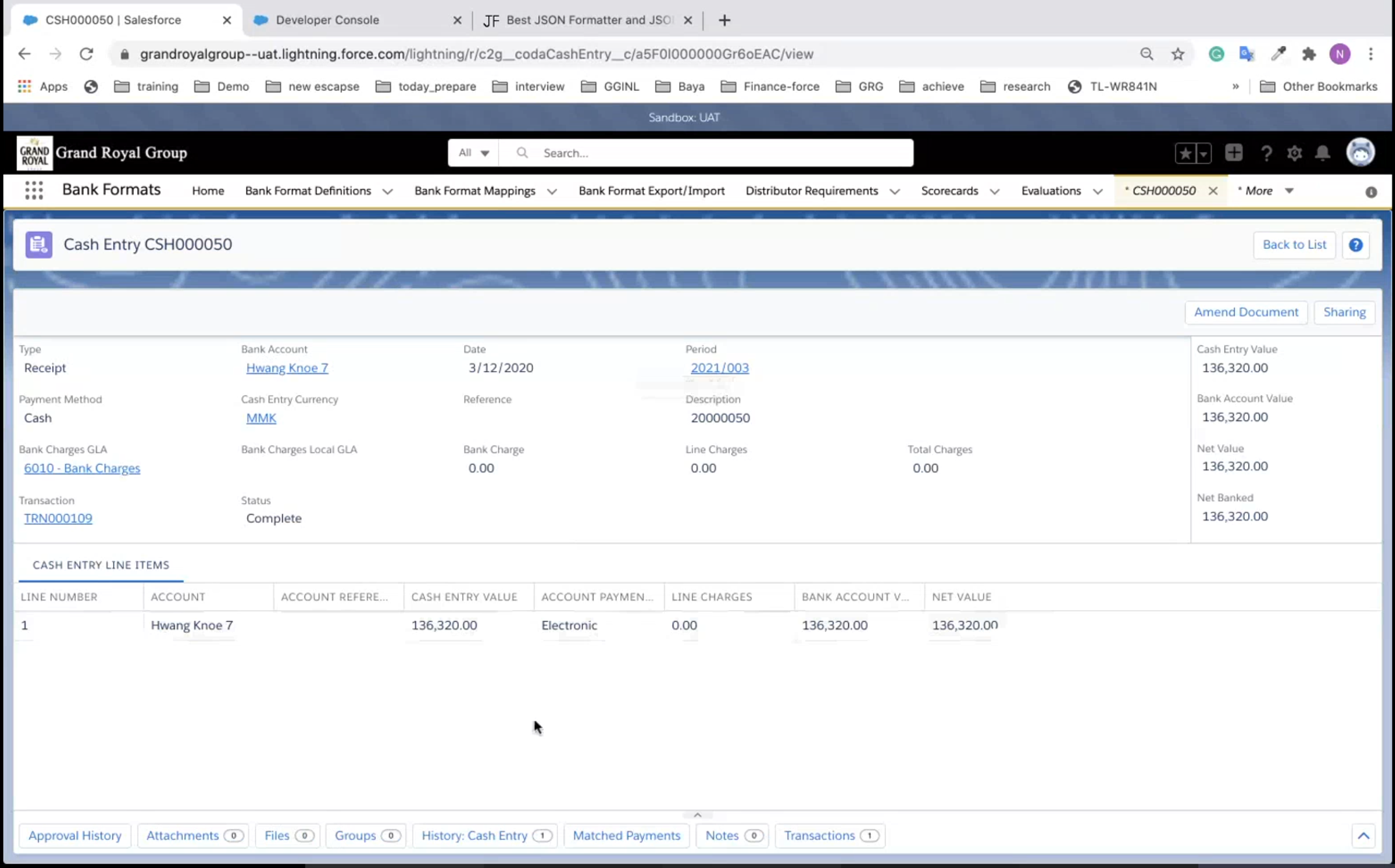This screenshot has height=868, width=1395.
Task: Open the user profile avatar
Action: pyautogui.click(x=1360, y=153)
